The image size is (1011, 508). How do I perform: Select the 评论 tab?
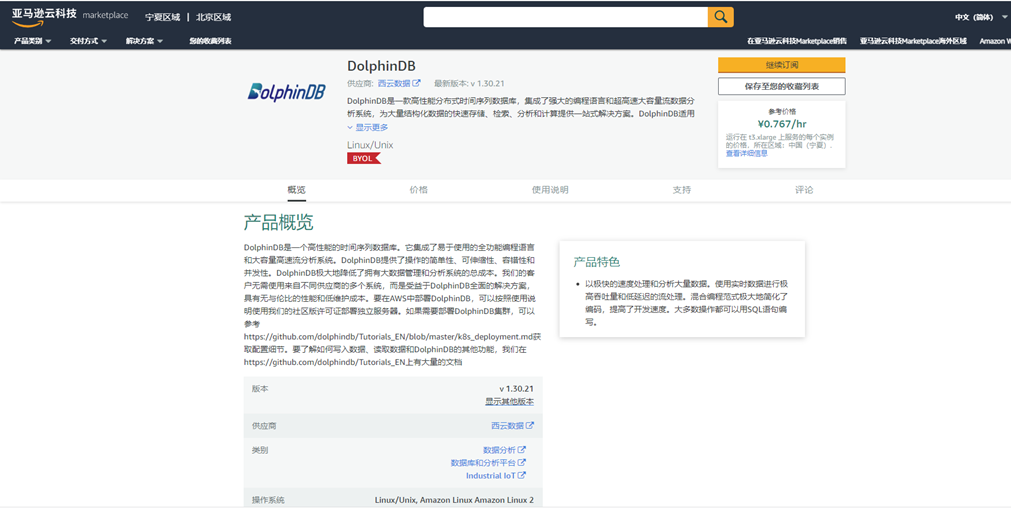coord(804,190)
